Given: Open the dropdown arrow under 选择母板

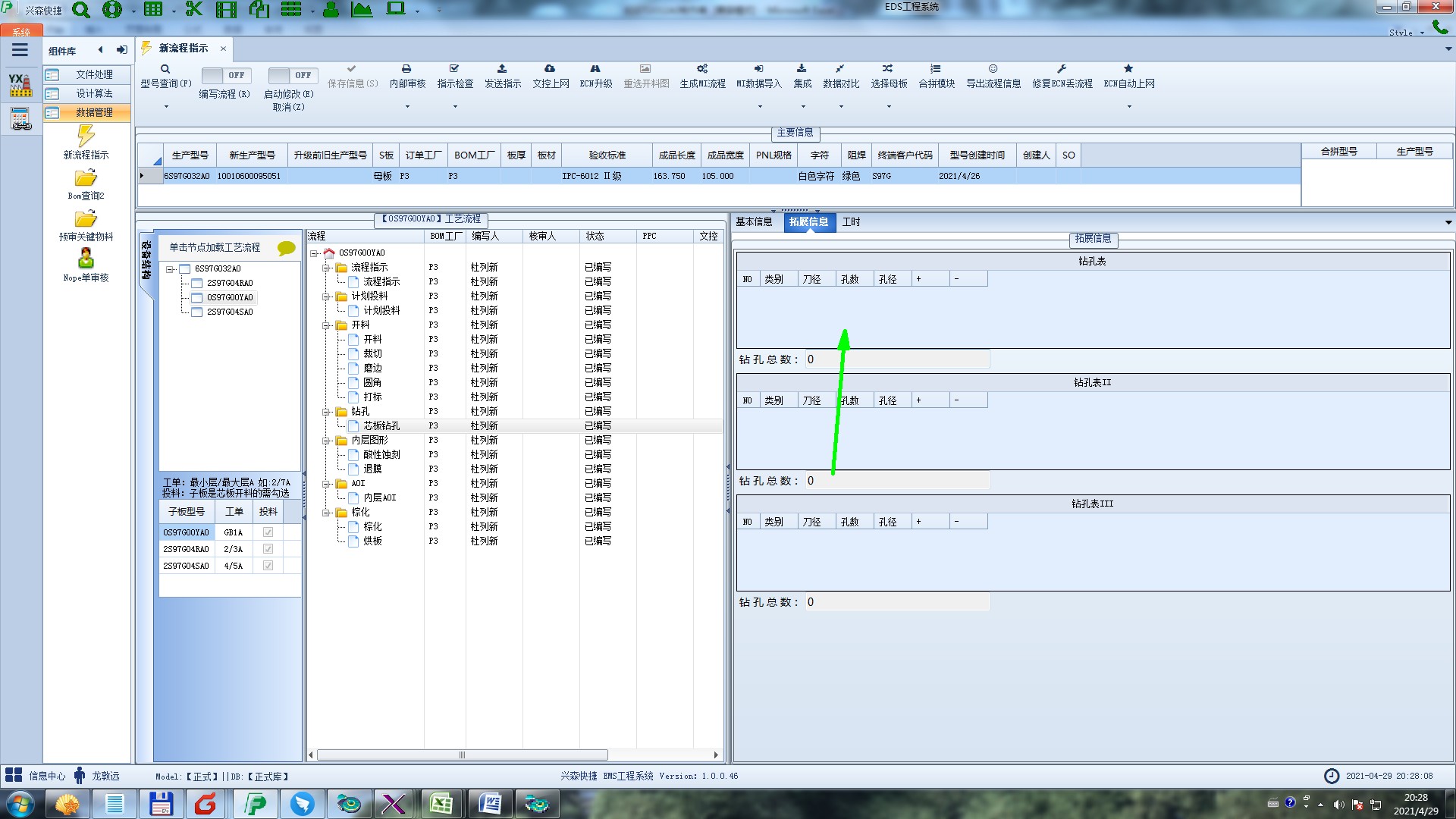Looking at the screenshot, I should [x=889, y=107].
